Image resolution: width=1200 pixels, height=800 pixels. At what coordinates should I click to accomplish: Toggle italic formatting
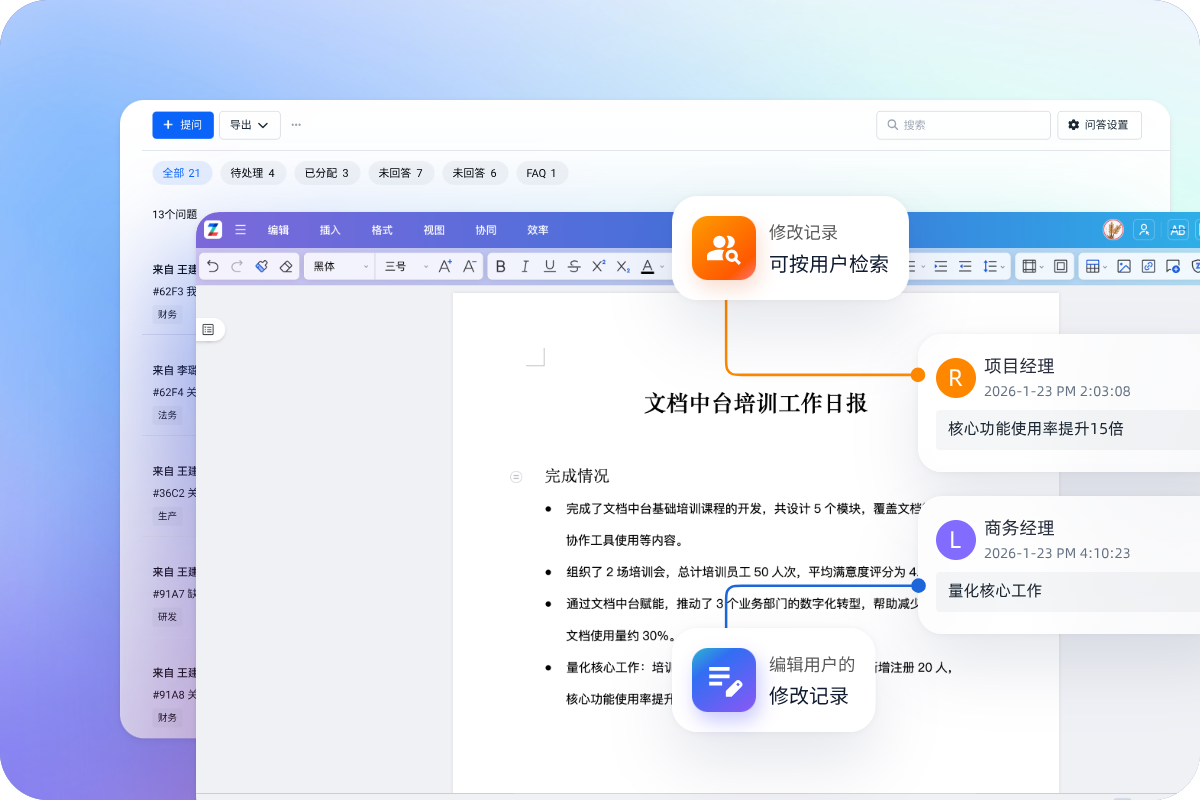tap(525, 266)
